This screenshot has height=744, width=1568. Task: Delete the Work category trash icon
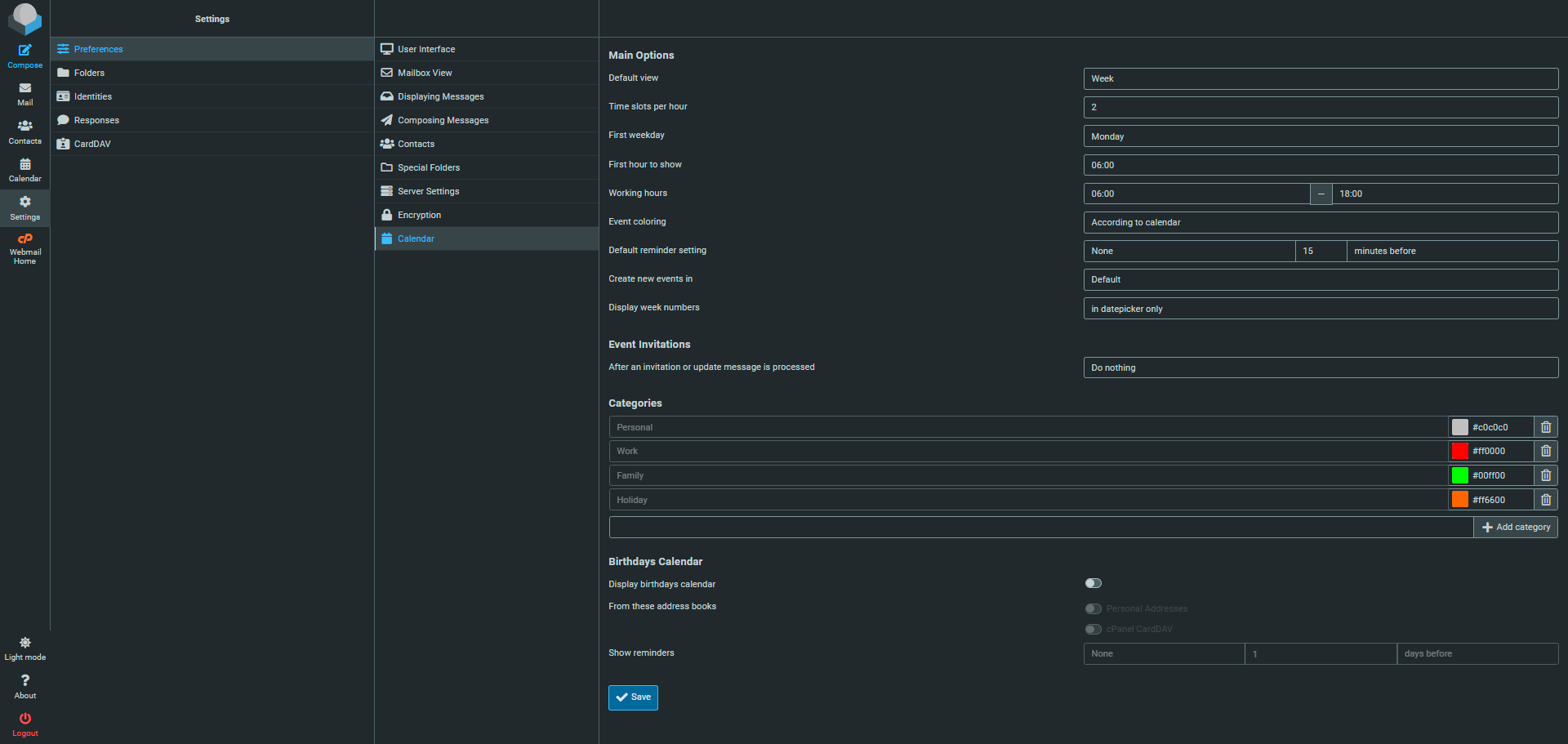pos(1545,451)
